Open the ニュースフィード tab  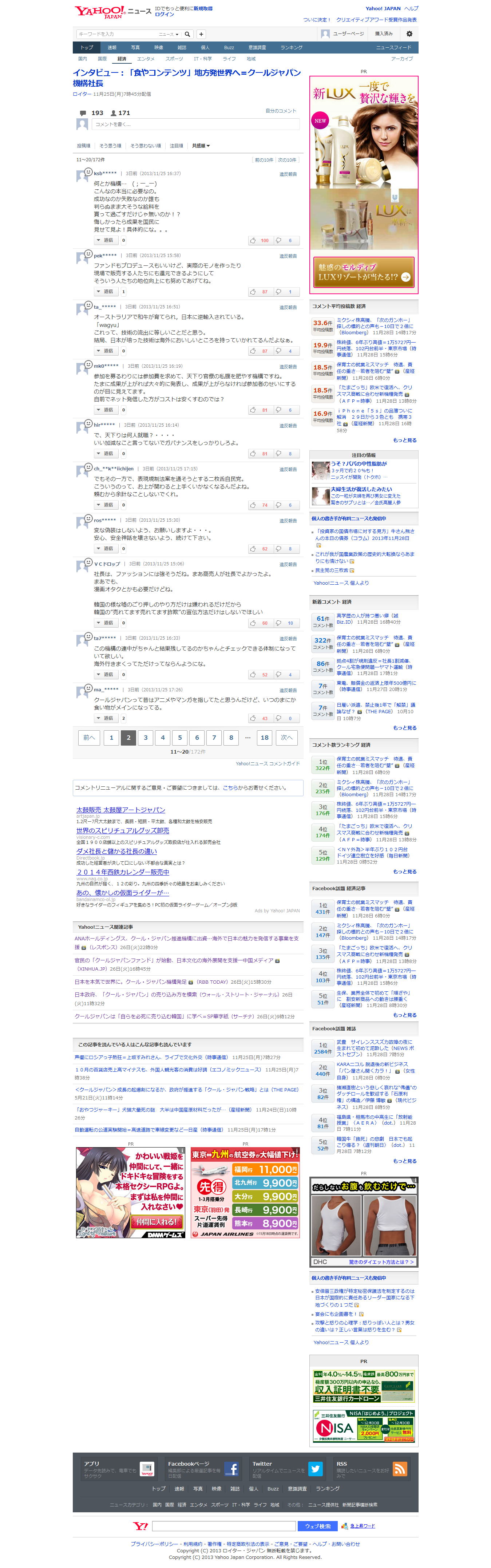pos(394,47)
